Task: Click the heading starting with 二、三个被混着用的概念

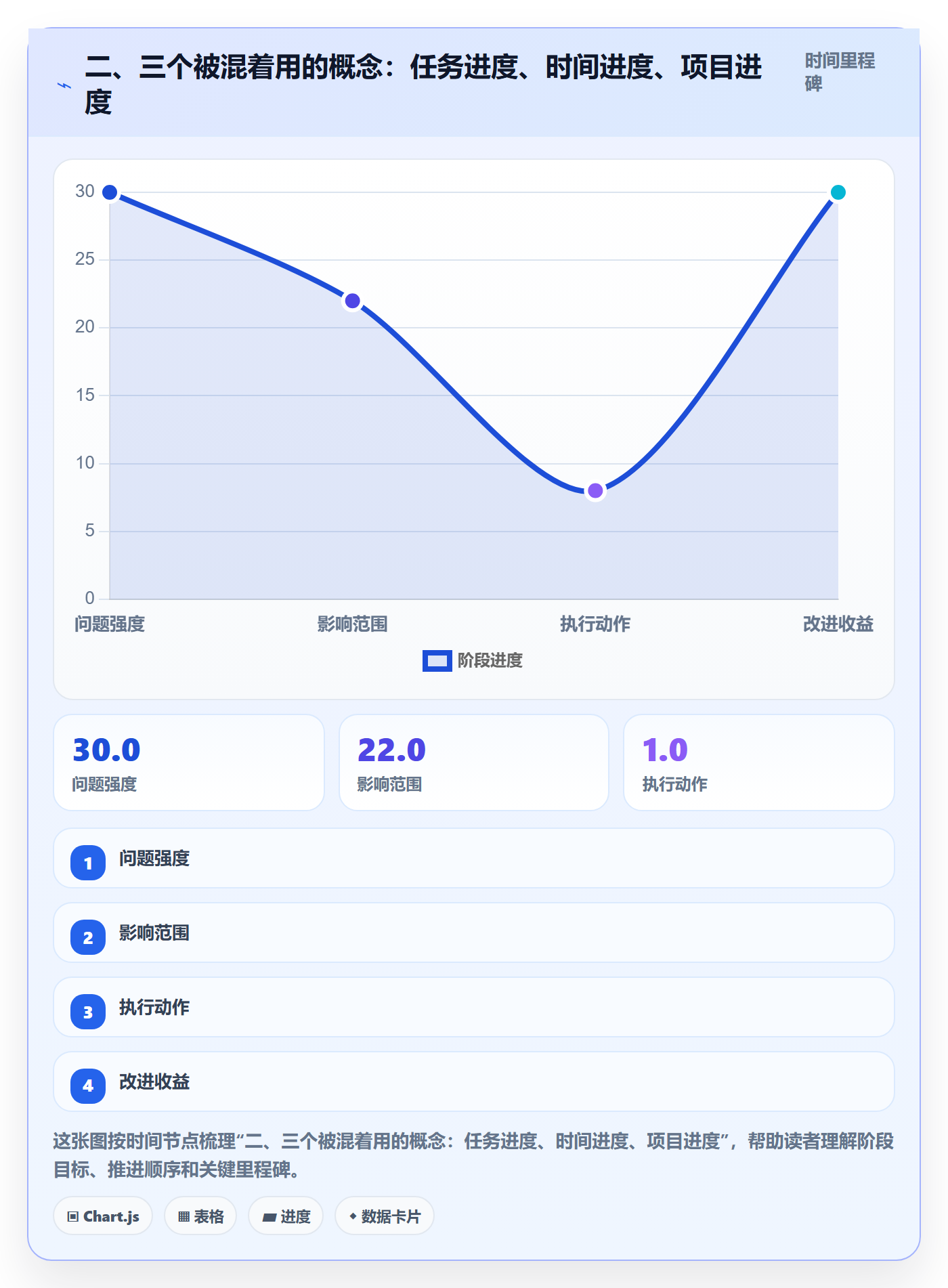Action: click(424, 85)
